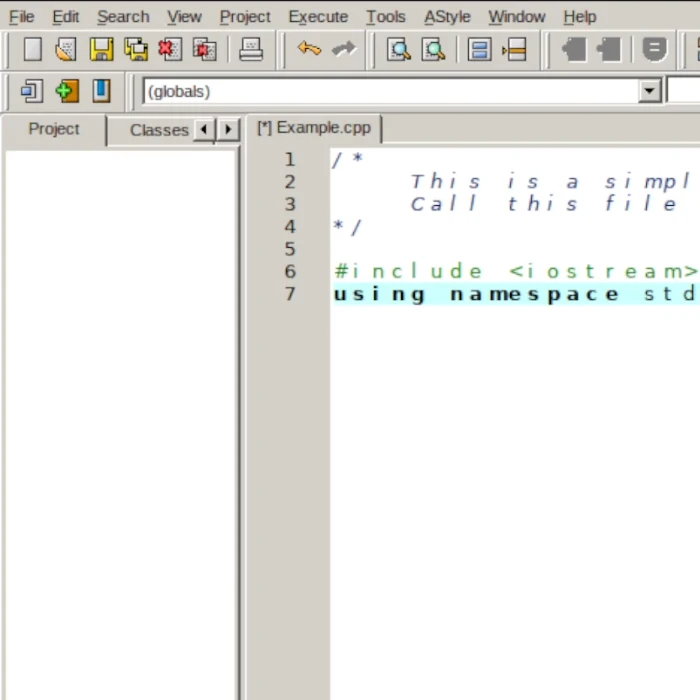Open the Tools menu
Image resolution: width=700 pixels, height=700 pixels.
coord(386,17)
